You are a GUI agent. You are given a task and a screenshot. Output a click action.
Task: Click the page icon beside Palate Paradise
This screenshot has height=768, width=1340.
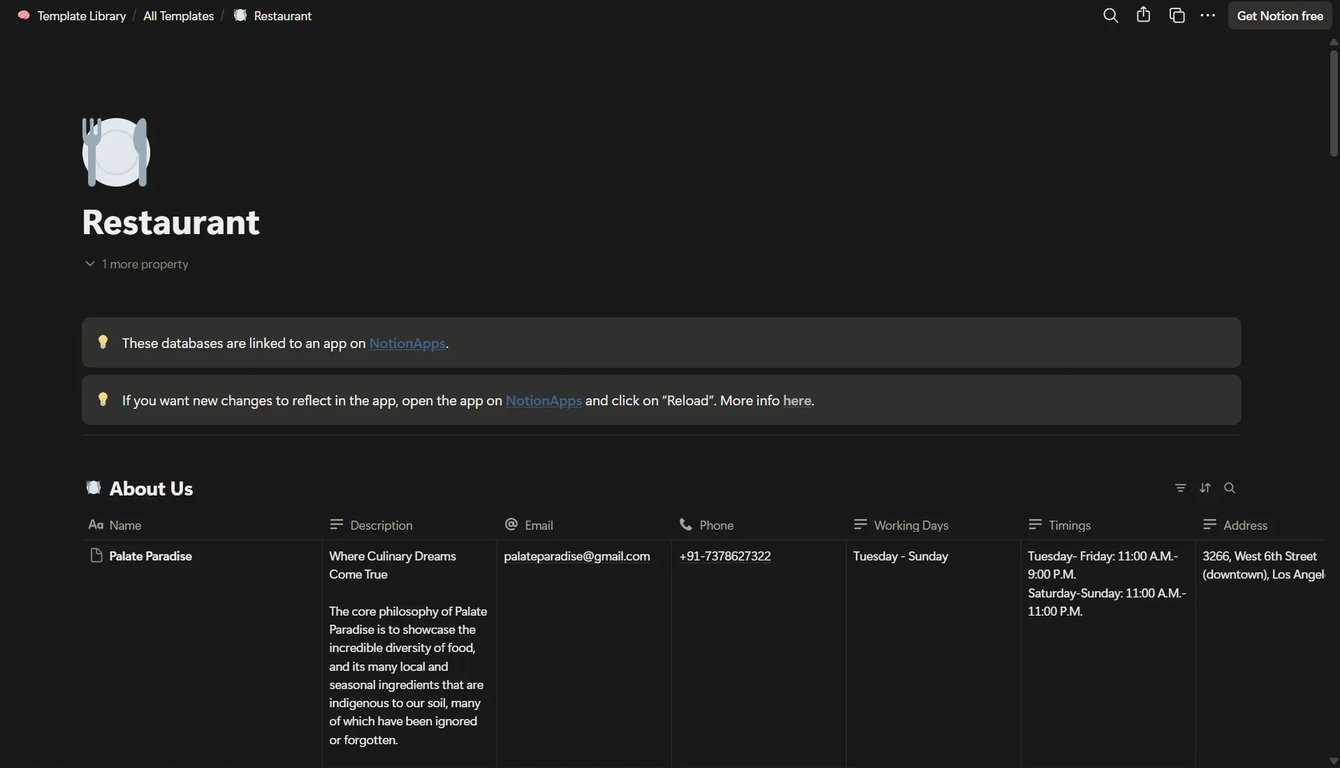click(x=96, y=556)
